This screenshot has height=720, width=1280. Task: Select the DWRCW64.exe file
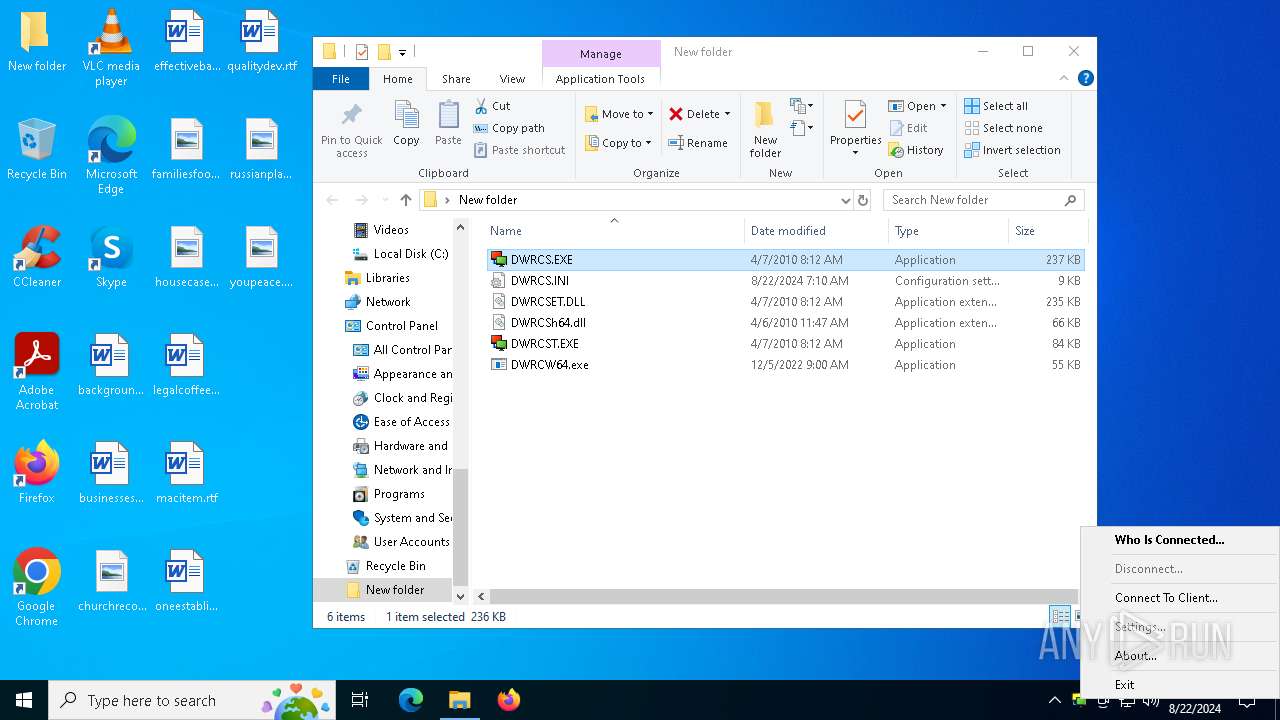point(785,365)
